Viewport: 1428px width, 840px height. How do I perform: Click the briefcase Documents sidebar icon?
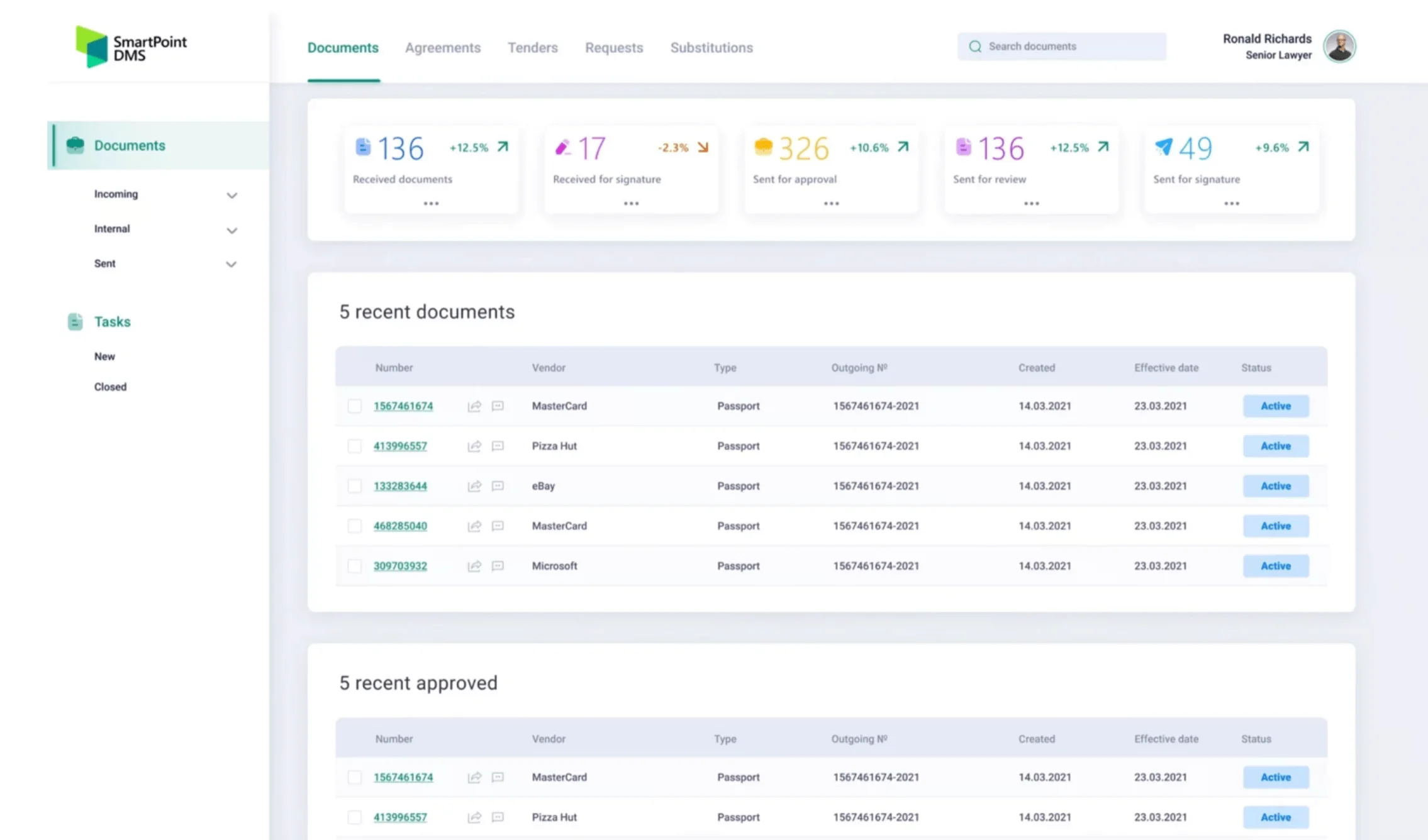(x=75, y=145)
